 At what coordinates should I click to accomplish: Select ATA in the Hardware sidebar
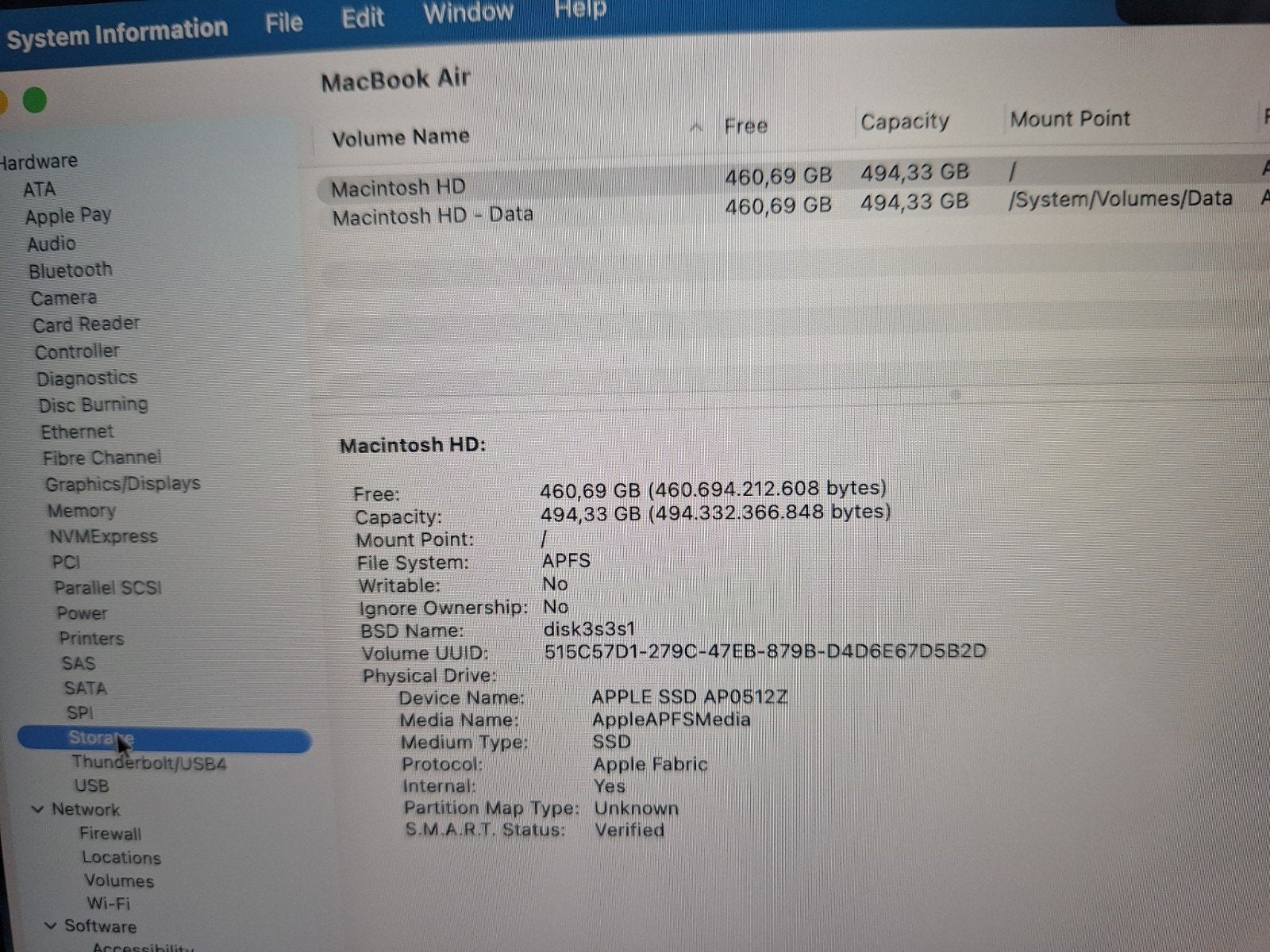click(39, 190)
